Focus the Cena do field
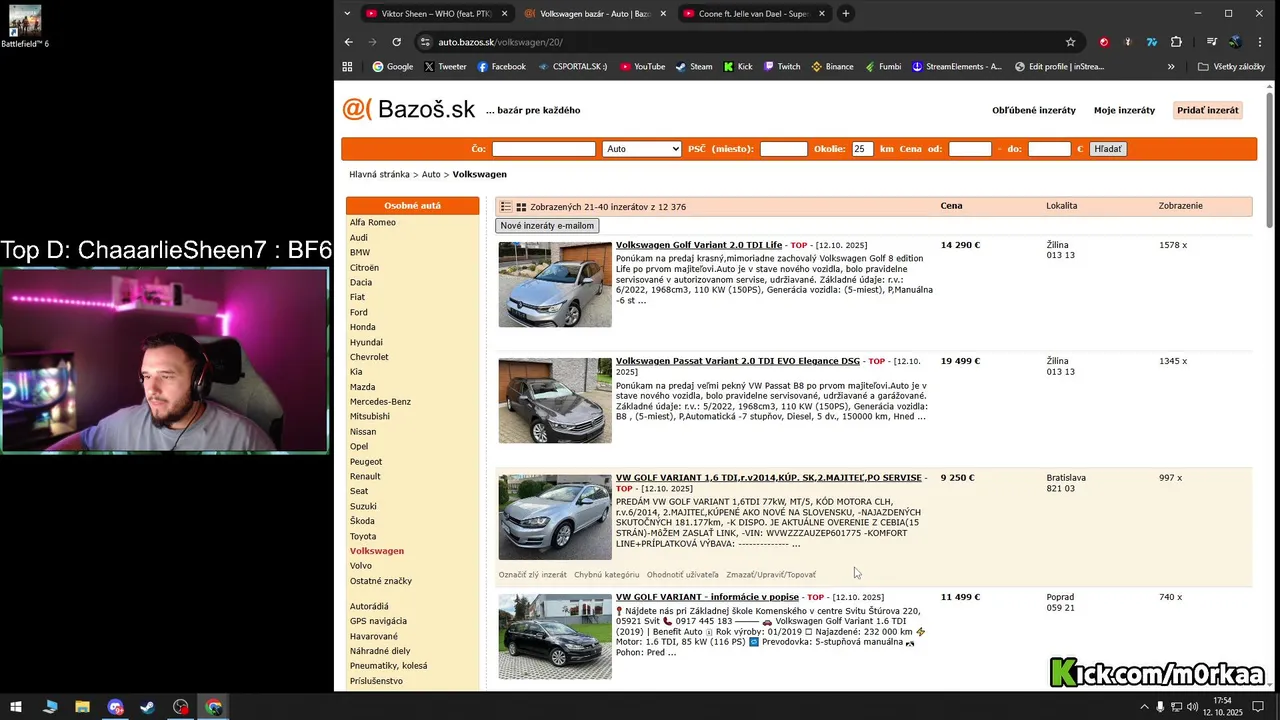This screenshot has width=1280, height=720. [1049, 149]
